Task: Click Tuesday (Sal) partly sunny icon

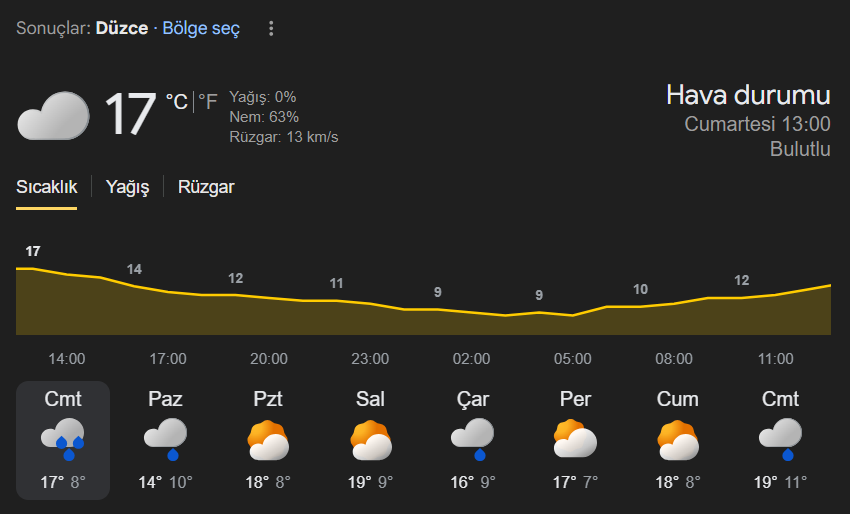Action: 370,439
